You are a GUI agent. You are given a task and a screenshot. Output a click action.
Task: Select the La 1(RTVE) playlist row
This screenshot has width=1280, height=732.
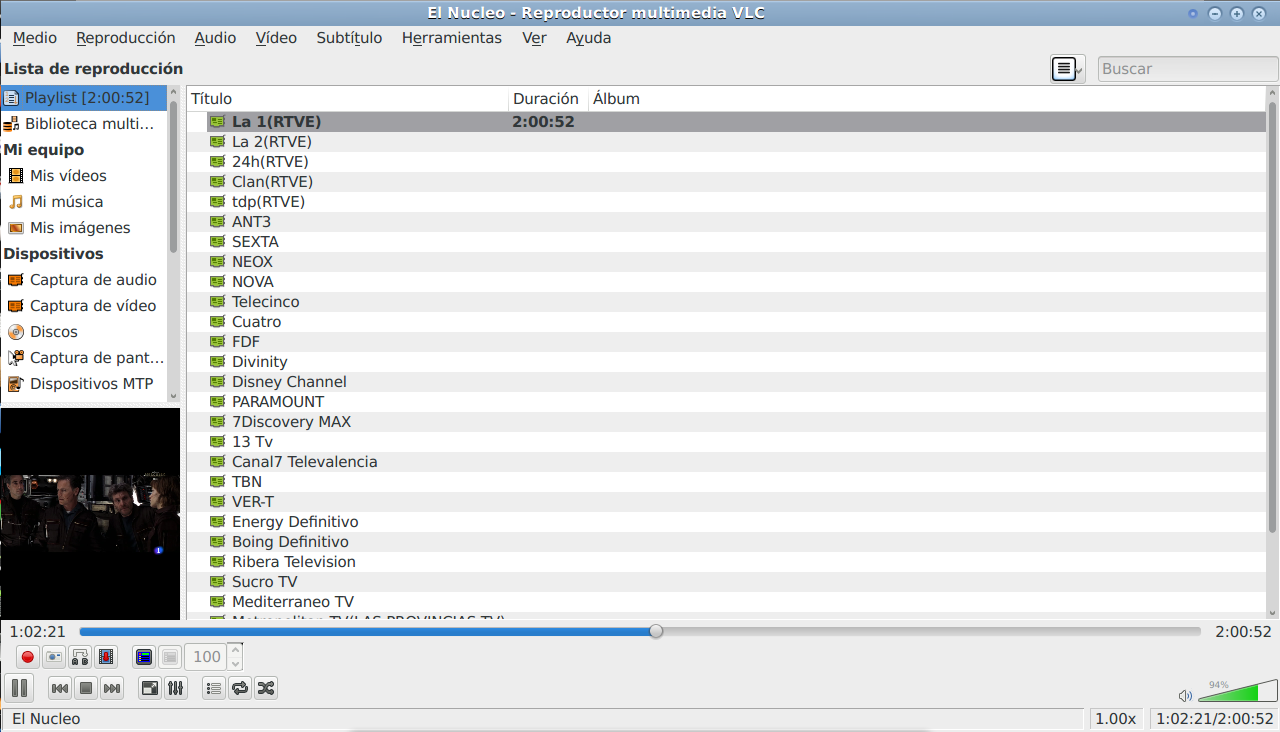[736, 122]
